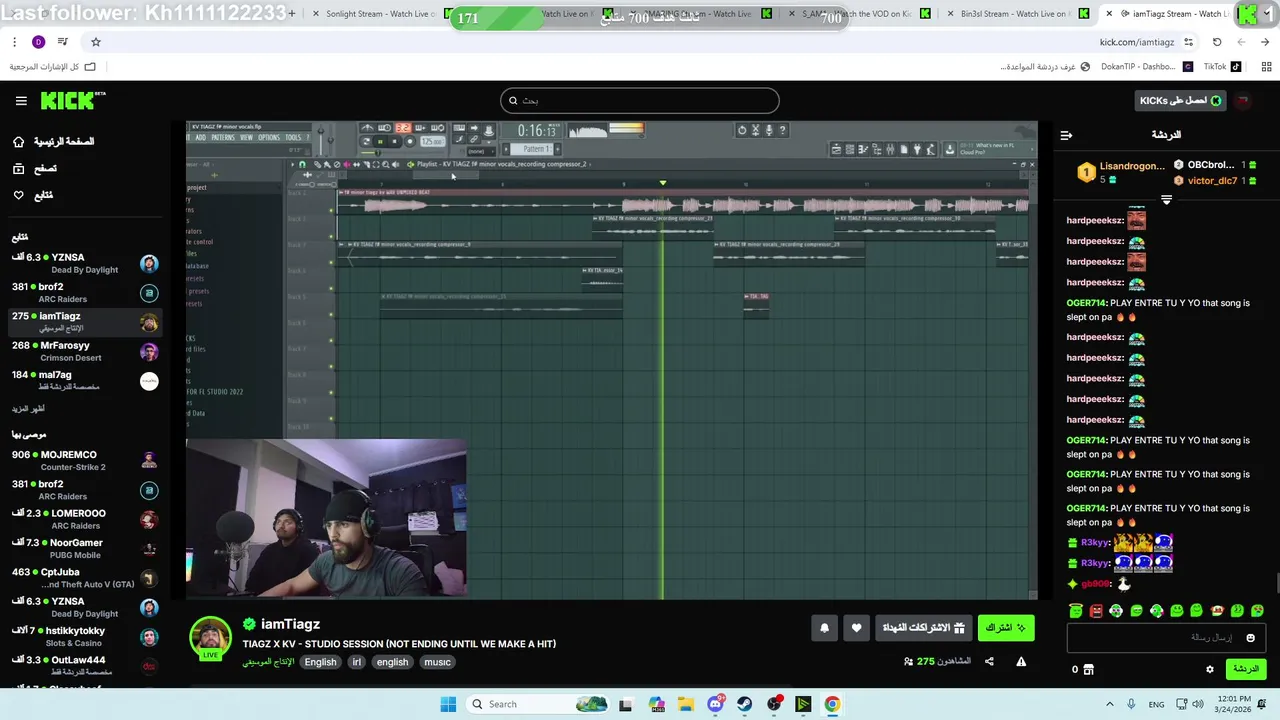The height and width of the screenshot is (720, 1280).
Task: Expand the chat leaderboard arrow
Action: 1166,200
